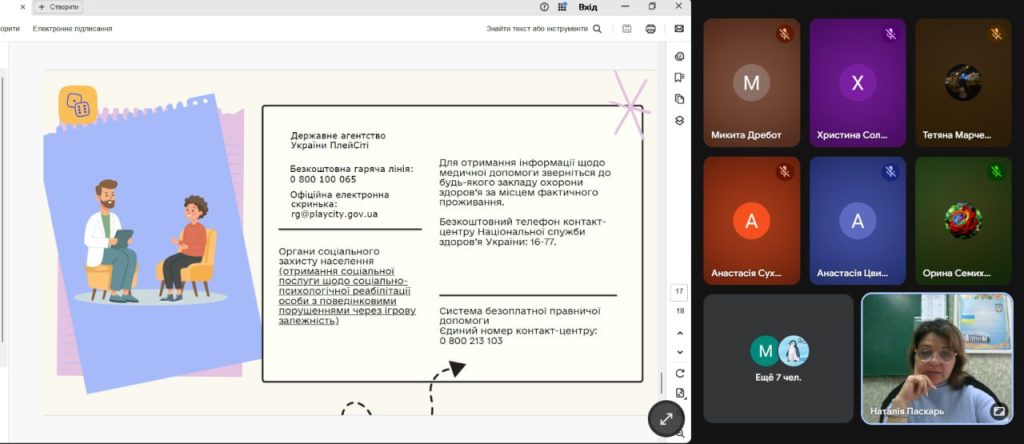Open the layers panel icon in sidebar
This screenshot has height=444, width=1024.
[x=679, y=120]
